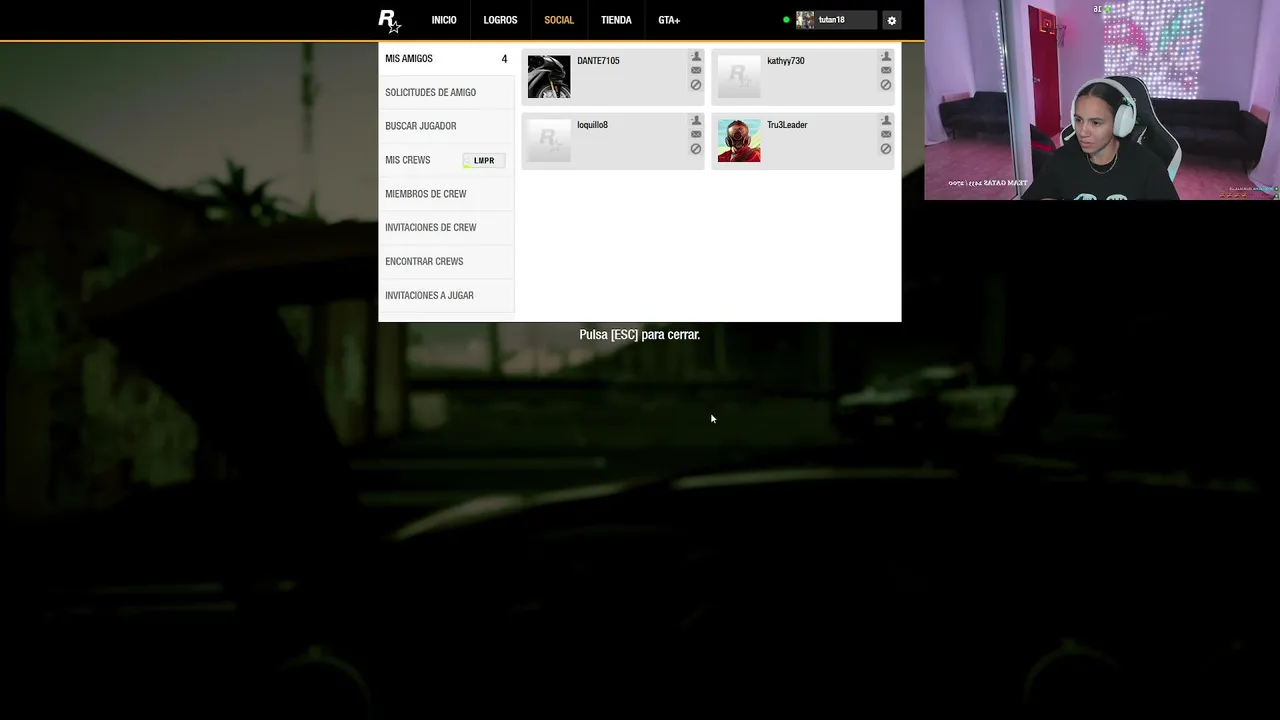Click DANTE7105's motorcycle avatar
This screenshot has width=1280, height=720.
[x=549, y=77]
